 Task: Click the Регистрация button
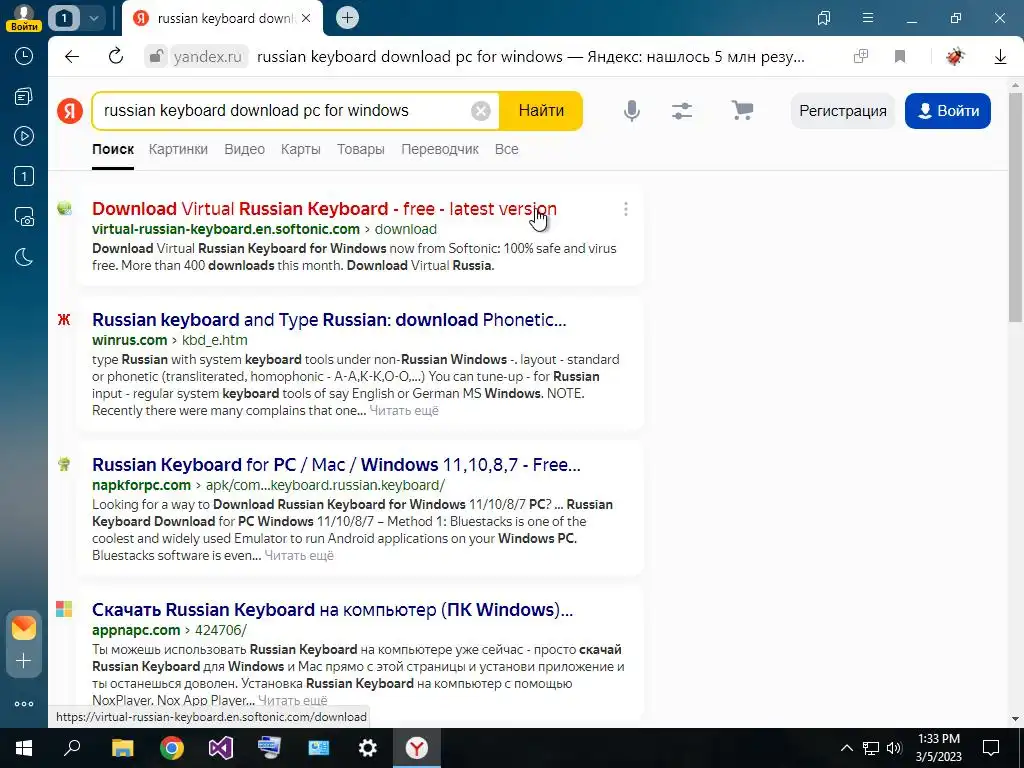[842, 111]
